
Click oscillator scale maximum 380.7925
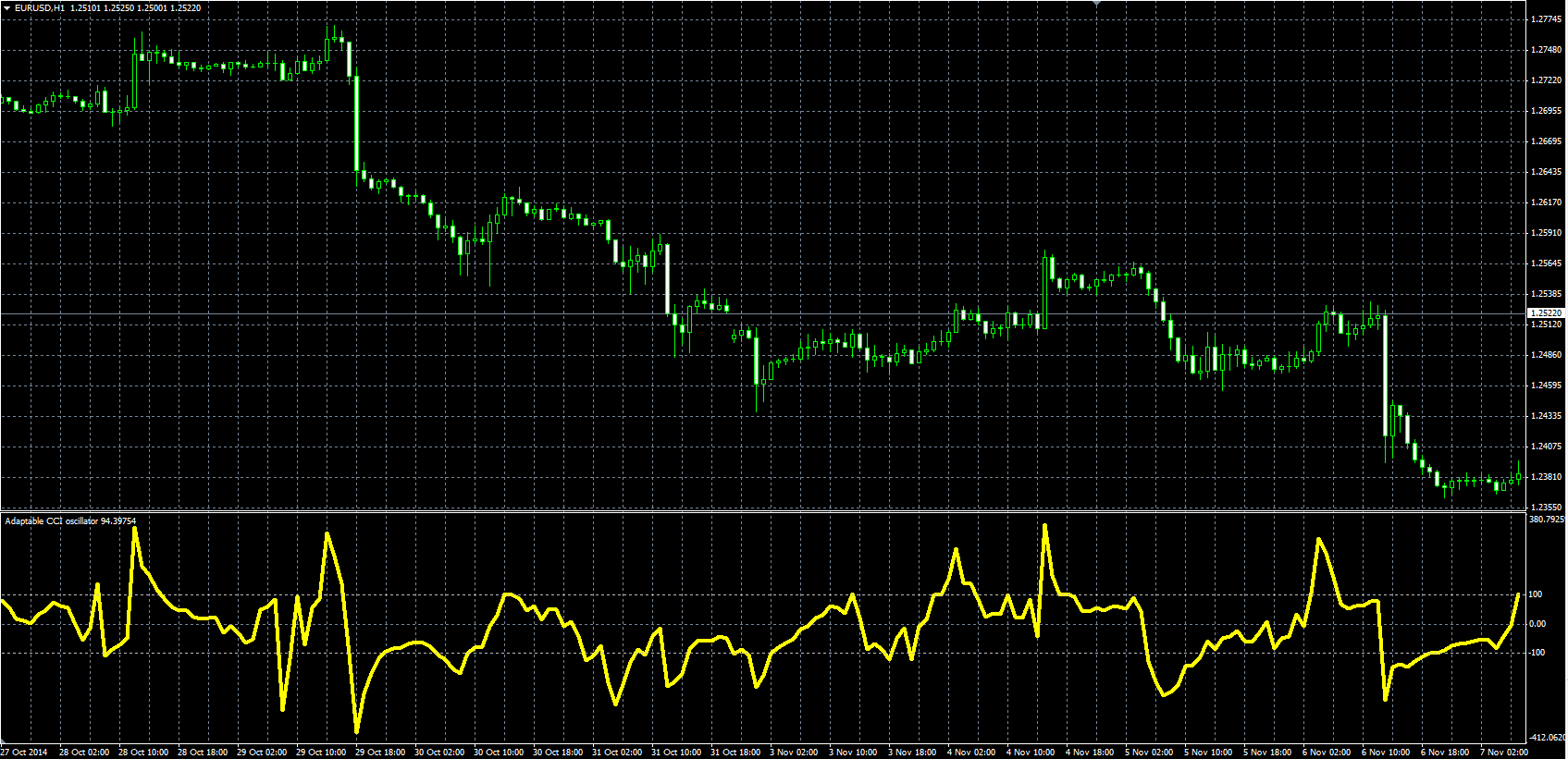pyautogui.click(x=1547, y=520)
